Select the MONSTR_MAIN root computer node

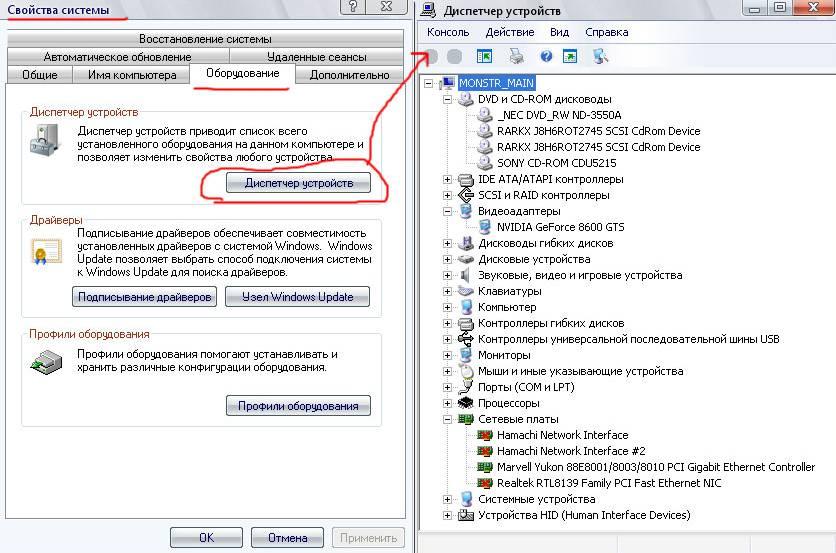pyautogui.click(x=496, y=83)
